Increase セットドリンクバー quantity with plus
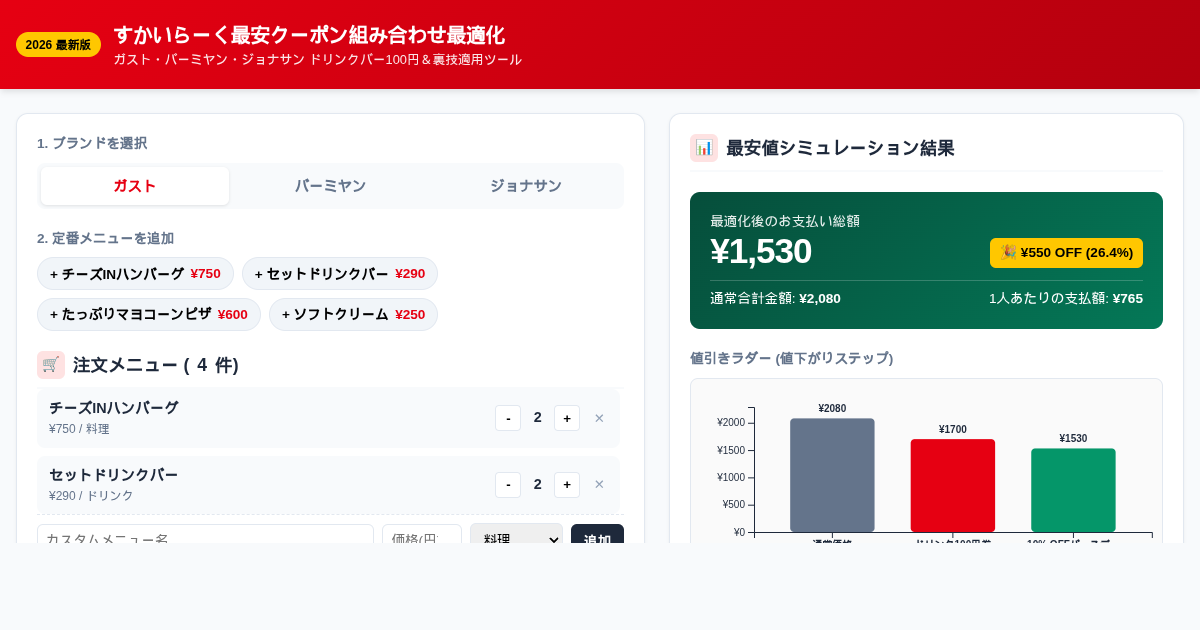The width and height of the screenshot is (1200, 630). click(567, 485)
